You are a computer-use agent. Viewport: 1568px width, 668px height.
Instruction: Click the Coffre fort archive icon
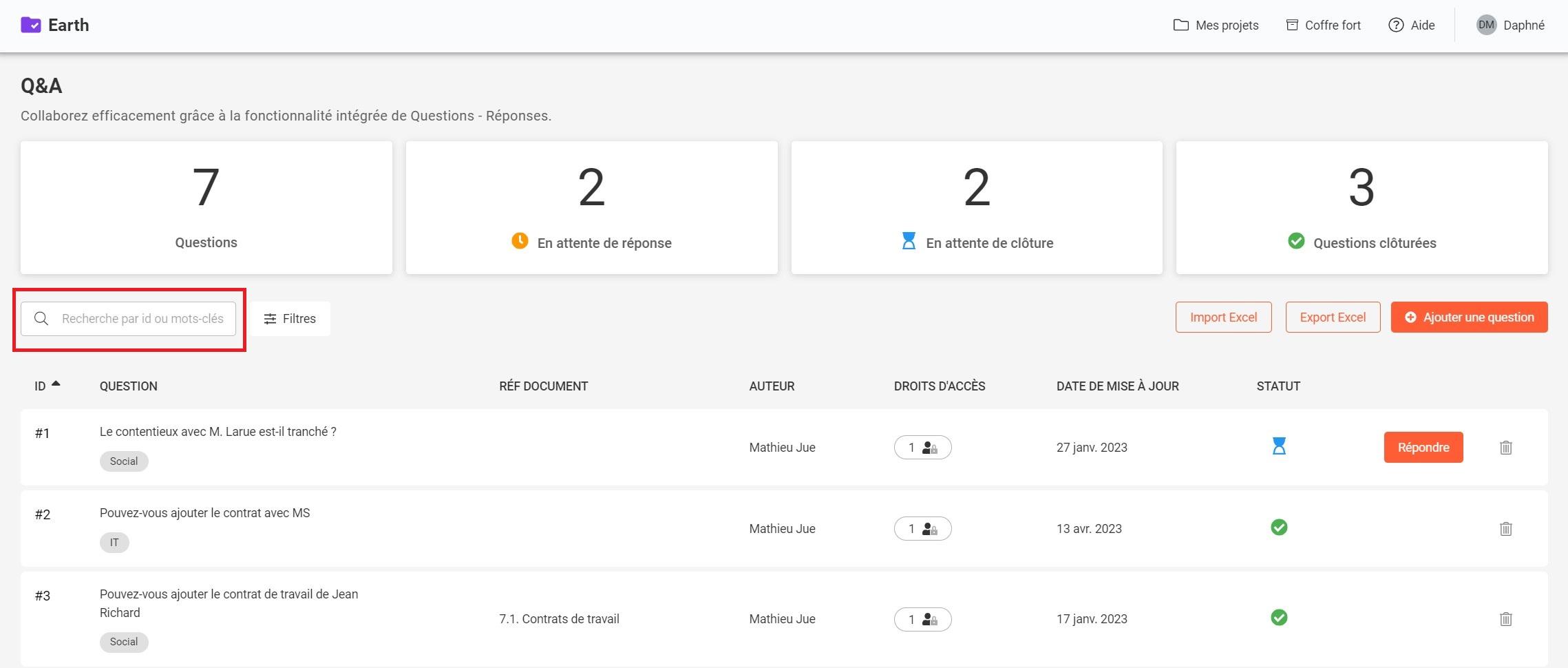(1292, 25)
